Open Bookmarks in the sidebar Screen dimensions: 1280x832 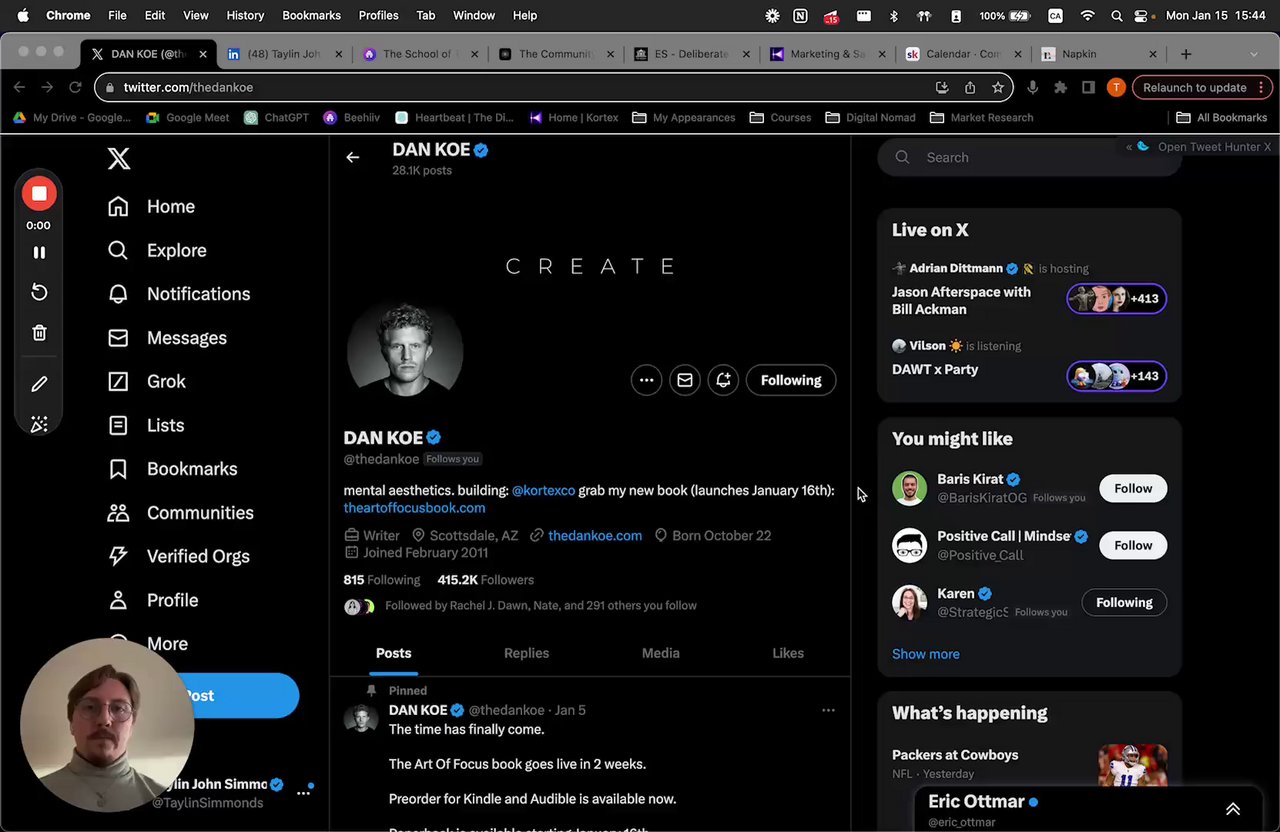click(171, 469)
